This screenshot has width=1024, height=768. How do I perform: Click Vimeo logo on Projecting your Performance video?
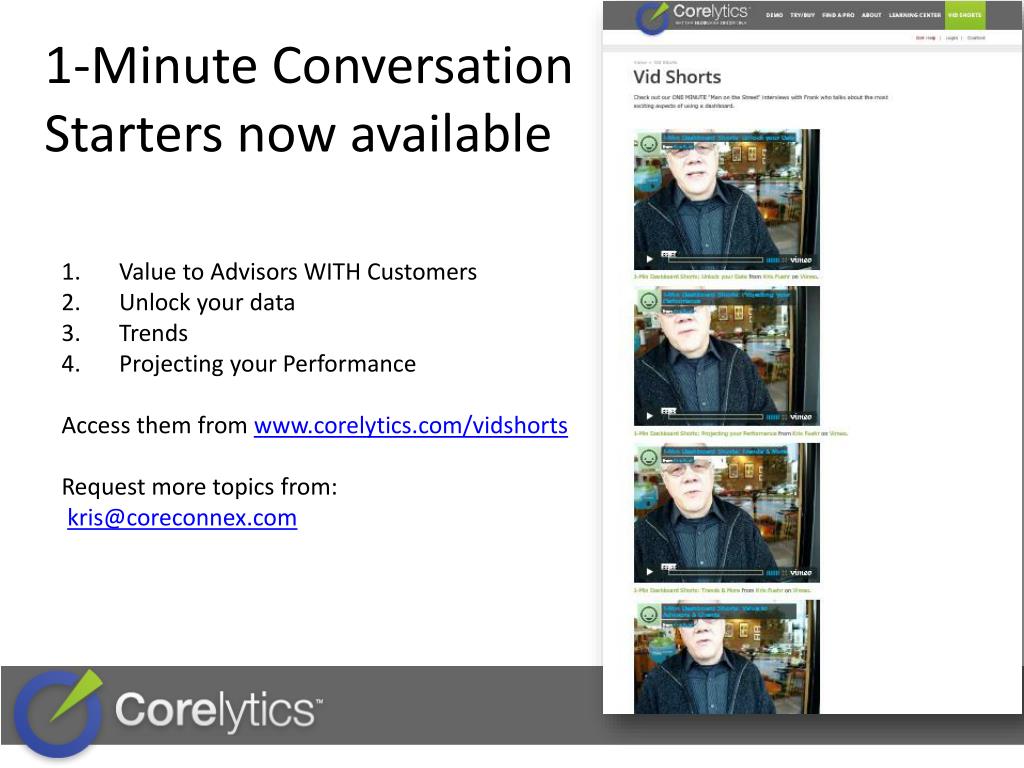801,417
